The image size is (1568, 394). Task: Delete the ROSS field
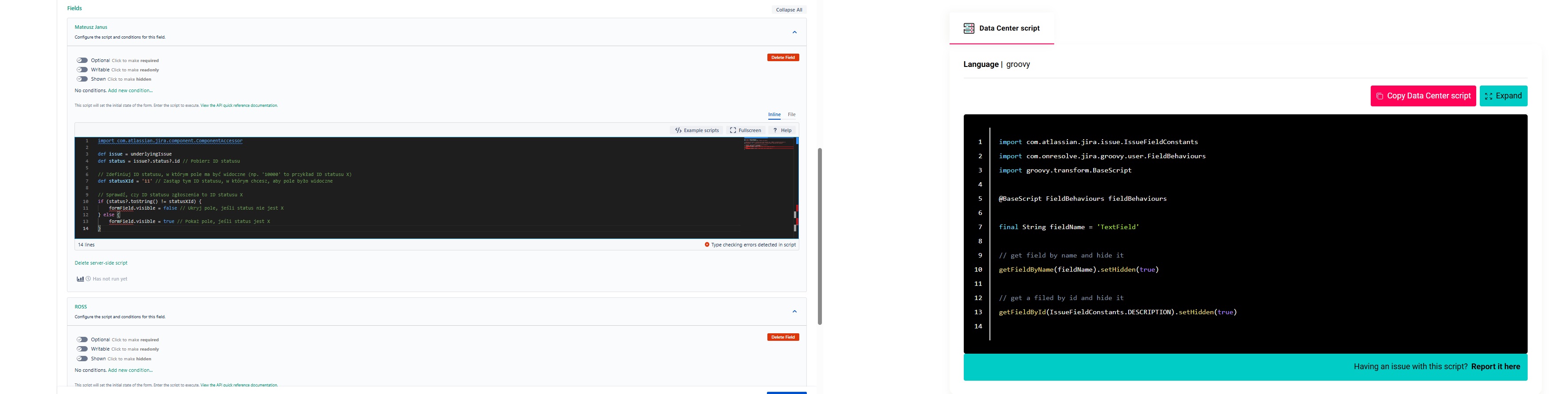[783, 337]
